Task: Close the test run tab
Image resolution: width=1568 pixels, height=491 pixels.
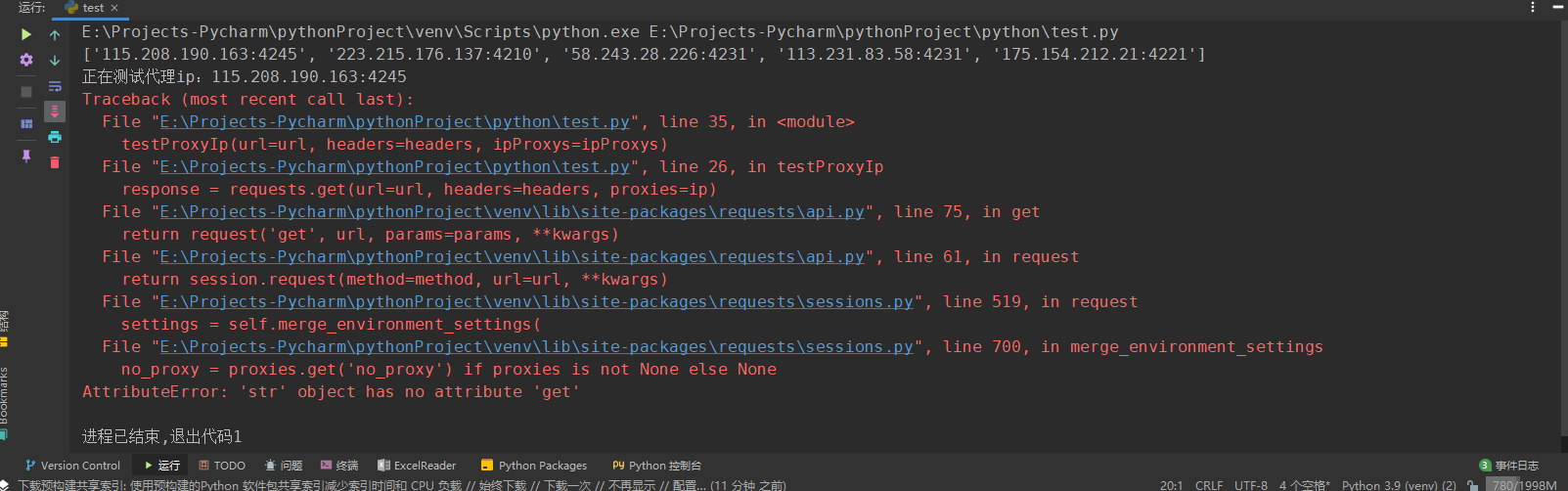Action: (114, 8)
